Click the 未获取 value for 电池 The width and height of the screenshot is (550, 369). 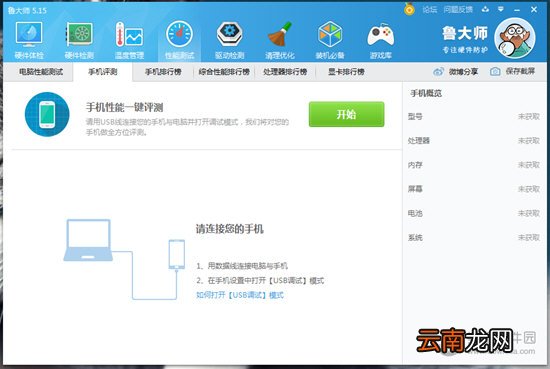tap(529, 213)
